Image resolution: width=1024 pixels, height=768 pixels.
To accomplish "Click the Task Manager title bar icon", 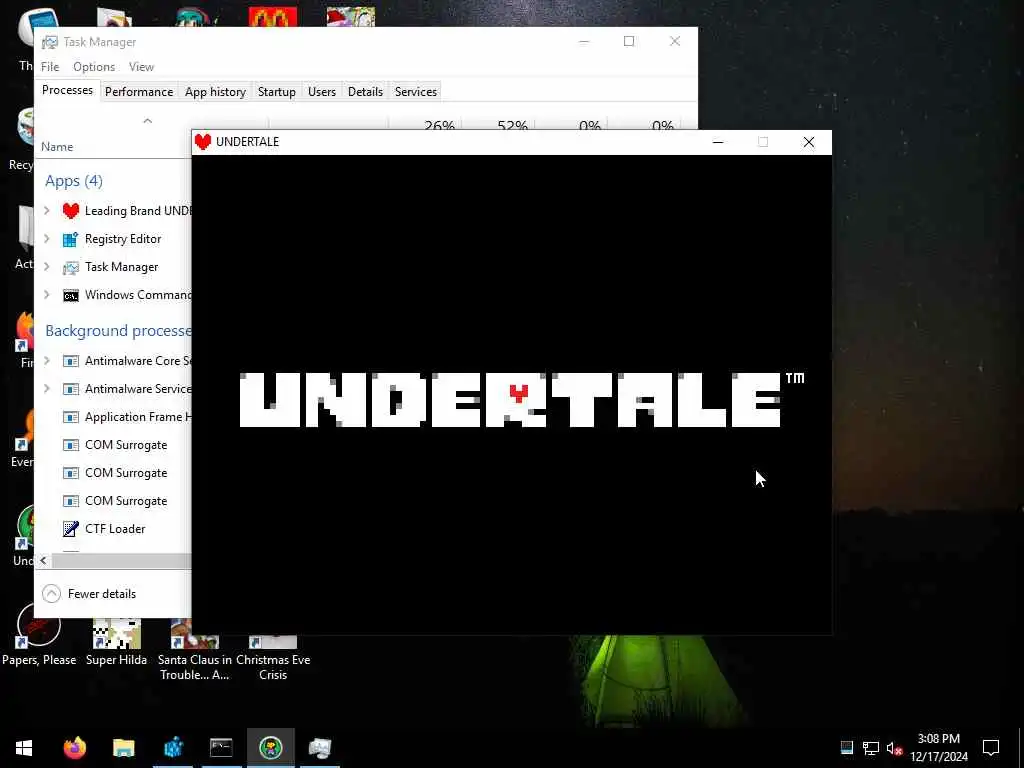I will coord(50,42).
